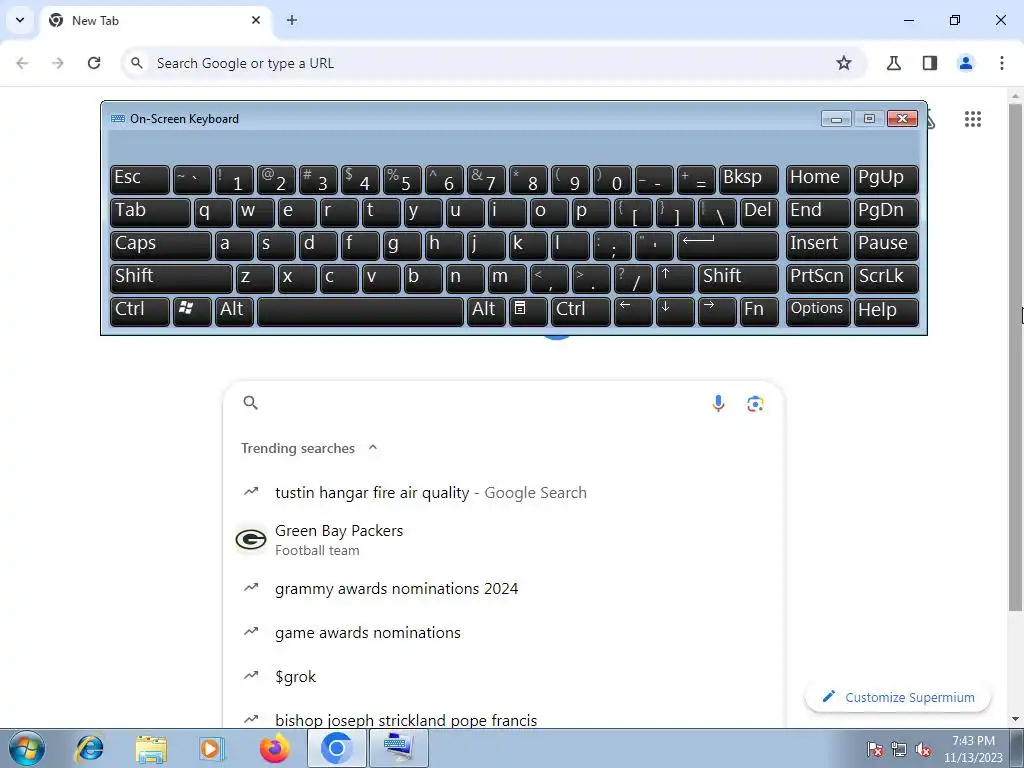Open the Windows Start orb
Image resolution: width=1024 pixels, height=768 pixels.
pyautogui.click(x=27, y=748)
